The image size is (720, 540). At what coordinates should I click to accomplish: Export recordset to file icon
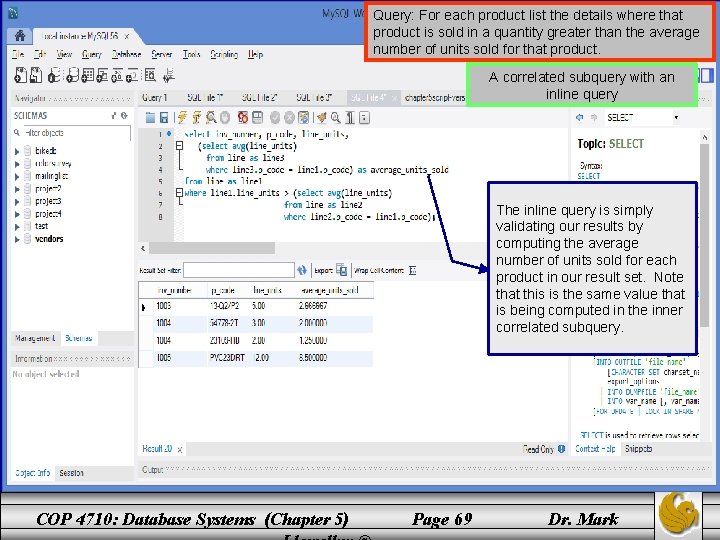click(x=341, y=270)
